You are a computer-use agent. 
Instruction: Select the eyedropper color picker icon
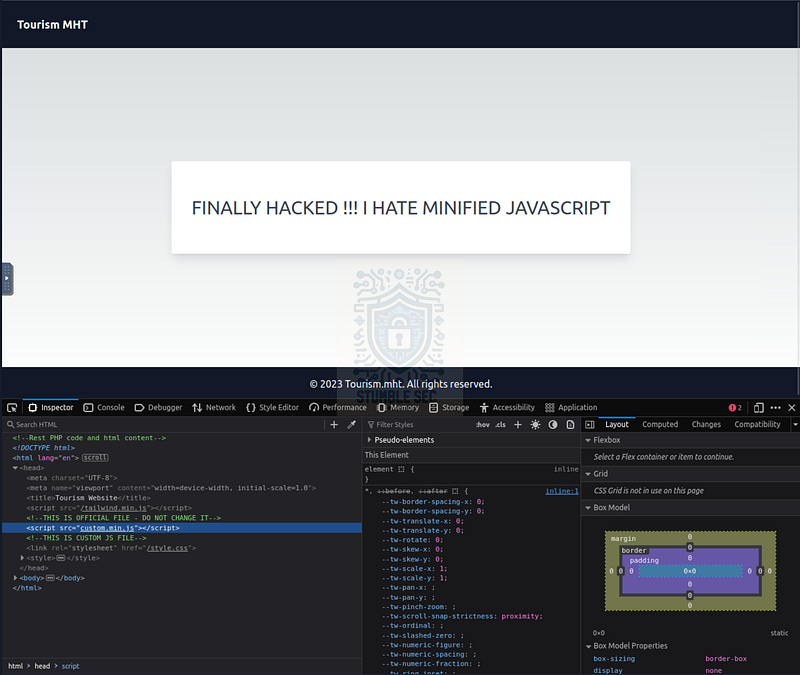point(352,424)
